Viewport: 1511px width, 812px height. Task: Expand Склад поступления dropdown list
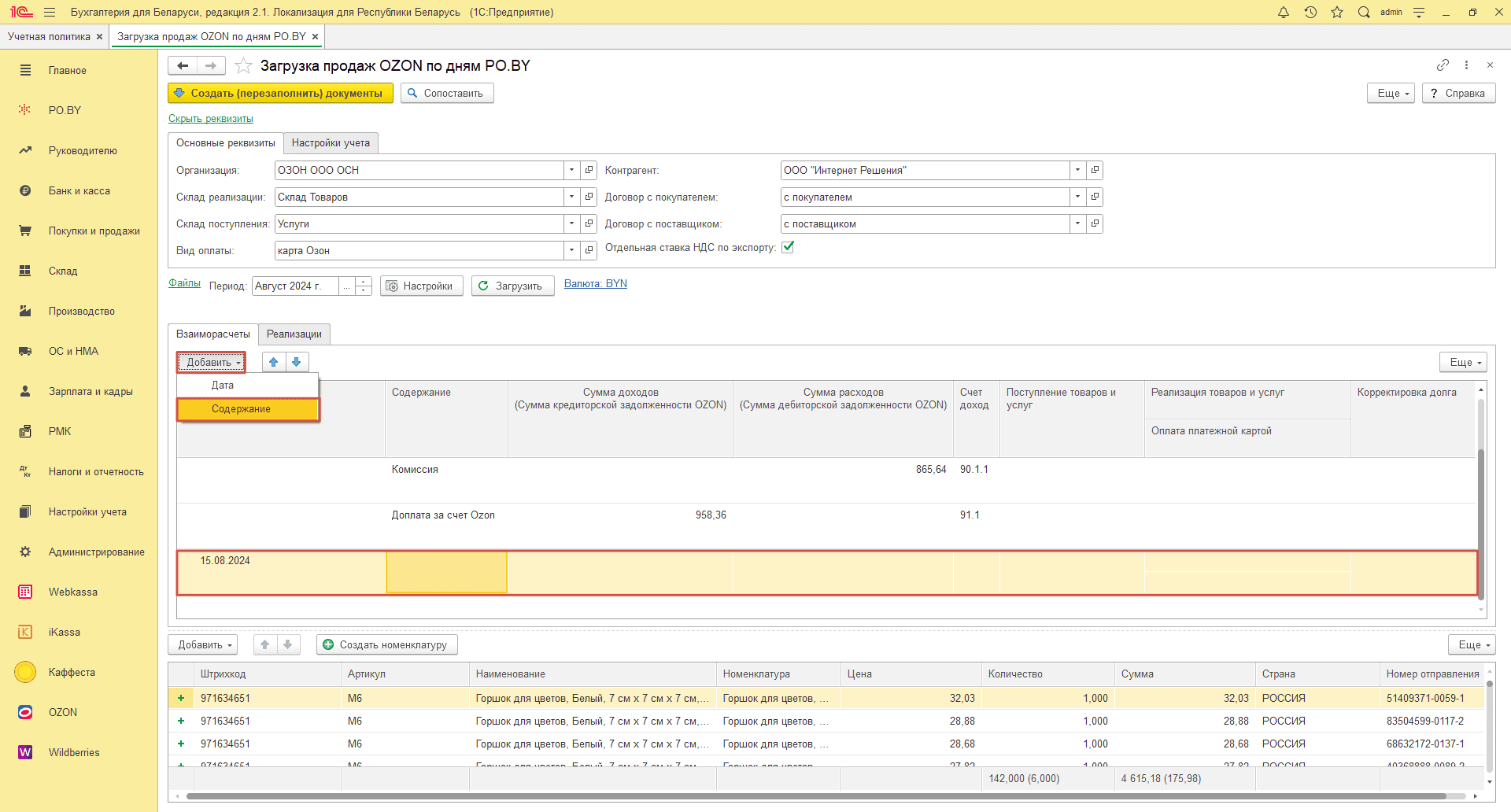[x=572, y=223]
